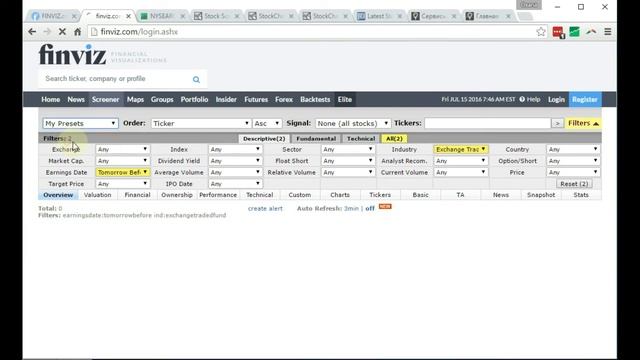
Task: Open the IPO Date filter dropdown
Action: [x=235, y=184]
